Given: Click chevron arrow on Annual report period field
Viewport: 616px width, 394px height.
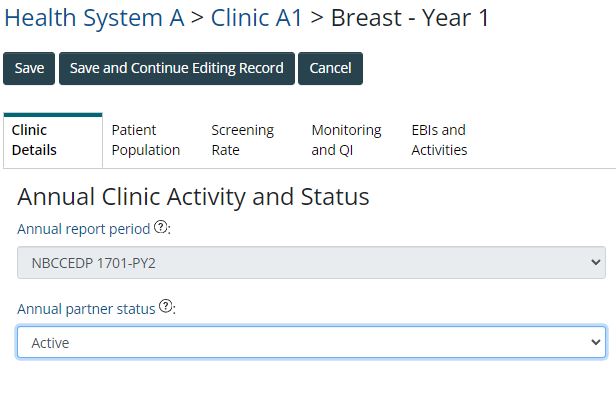Looking at the screenshot, I should point(596,262).
